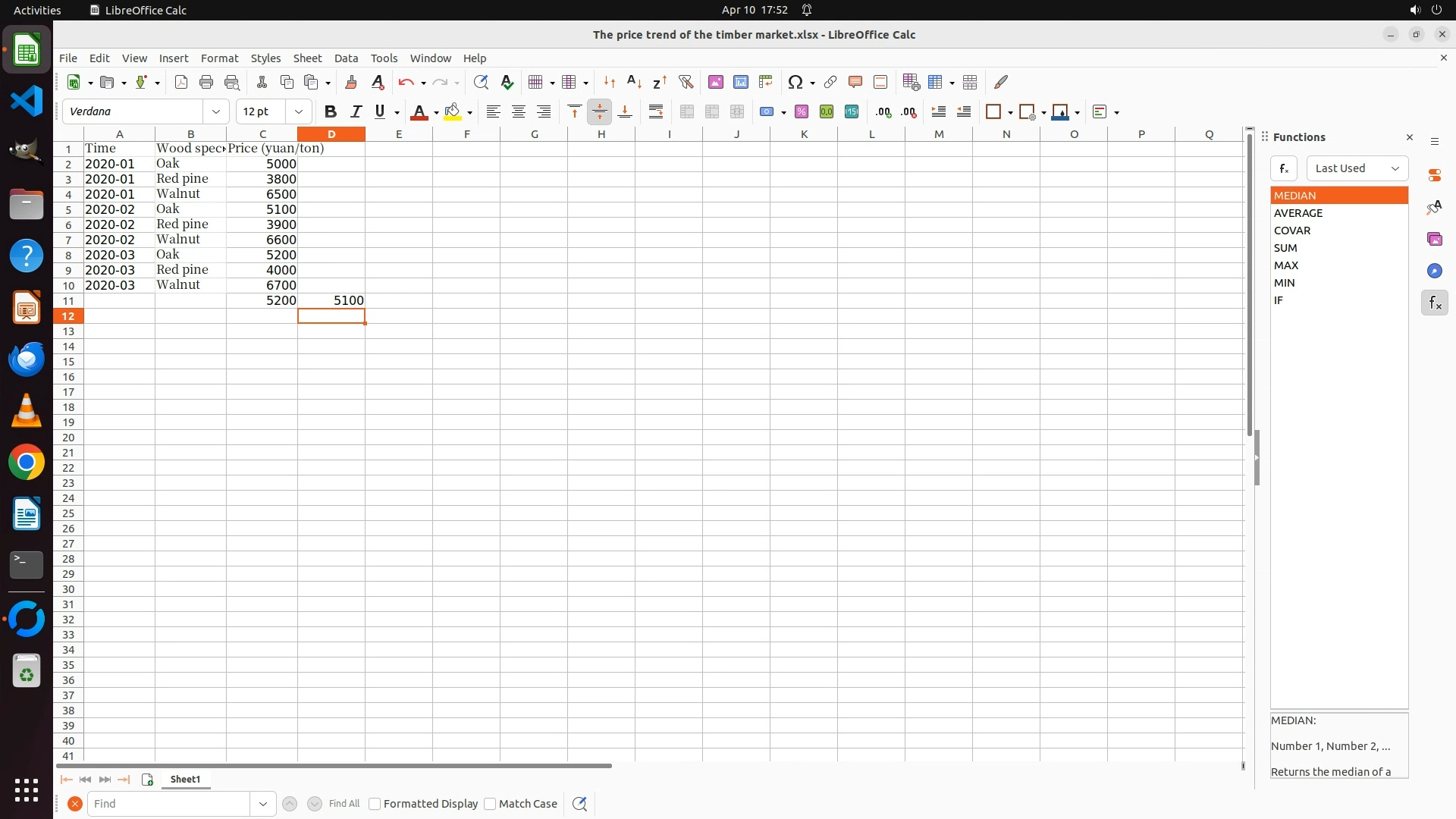Tick the Match Case checkbox
The image size is (1456, 819).
(x=490, y=804)
